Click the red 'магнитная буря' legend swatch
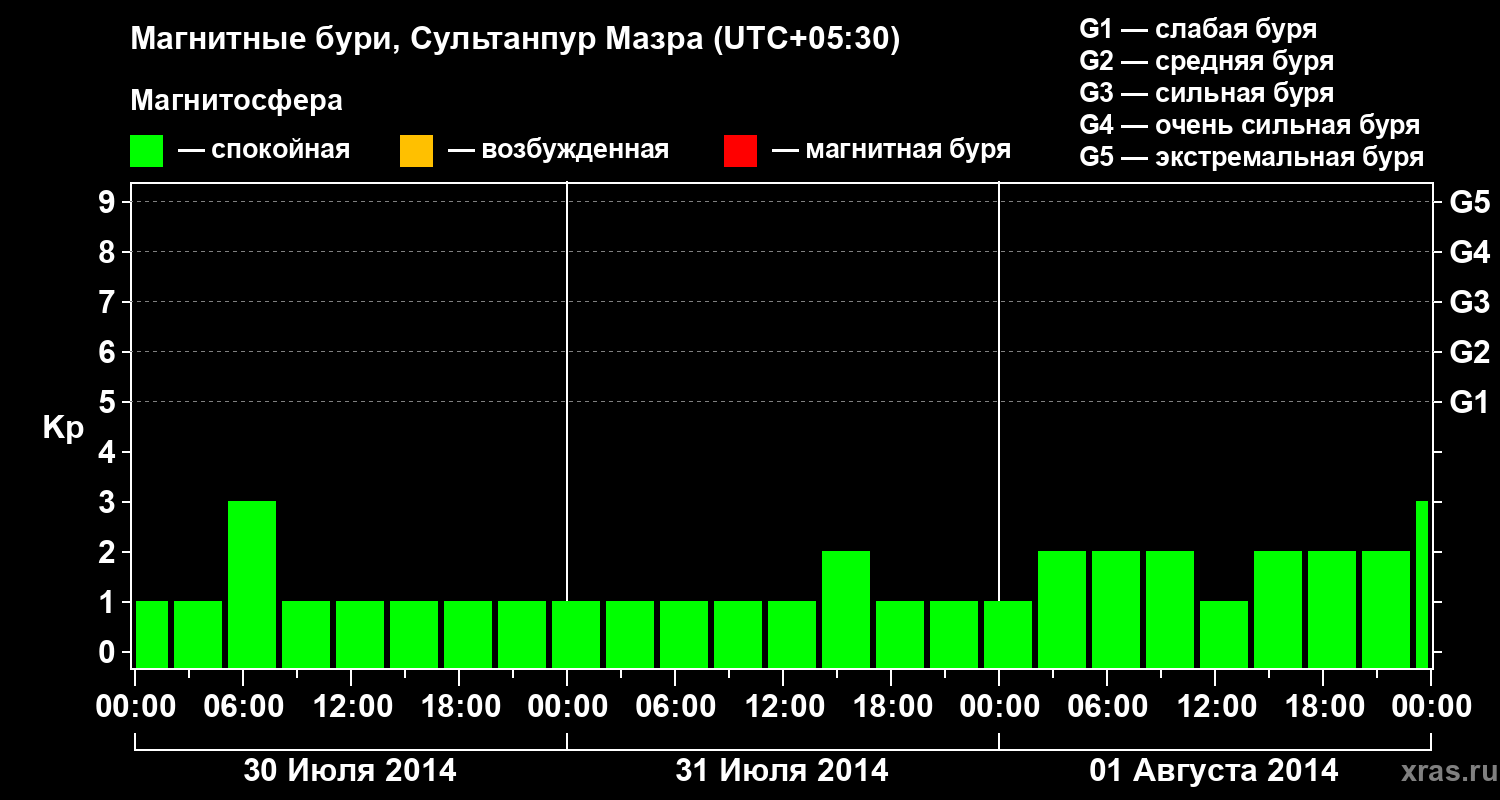Image resolution: width=1500 pixels, height=800 pixels. [x=740, y=151]
